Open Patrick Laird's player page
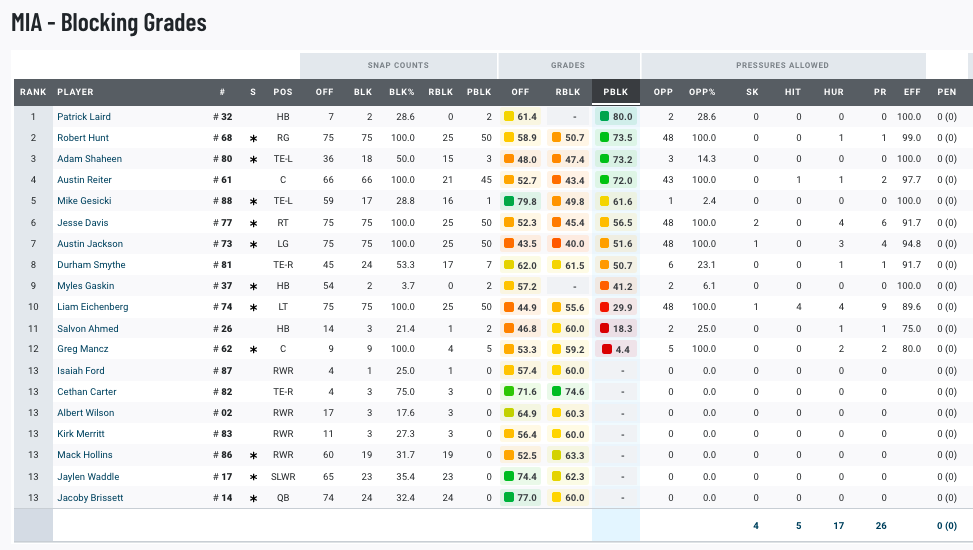 pyautogui.click(x=84, y=117)
